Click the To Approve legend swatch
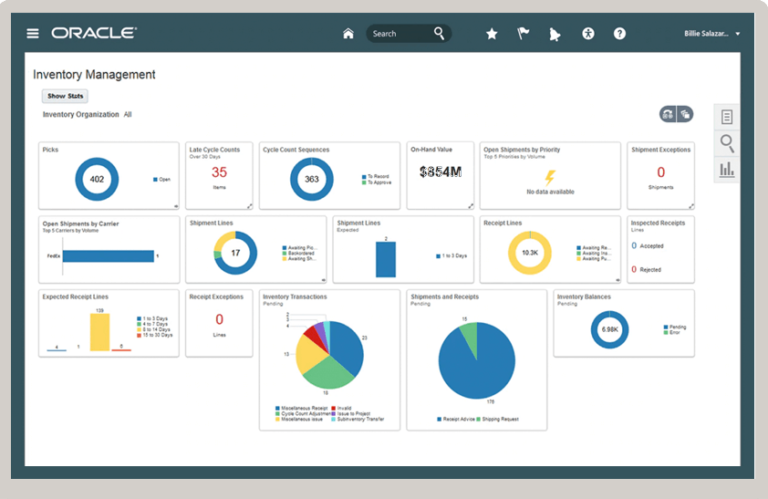The image size is (768, 499). [364, 182]
